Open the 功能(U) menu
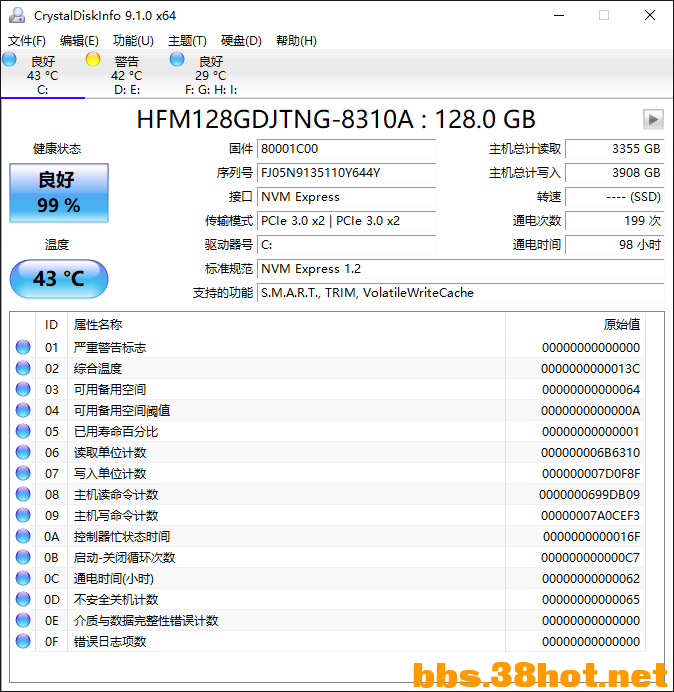The width and height of the screenshot is (674, 692). (x=133, y=41)
